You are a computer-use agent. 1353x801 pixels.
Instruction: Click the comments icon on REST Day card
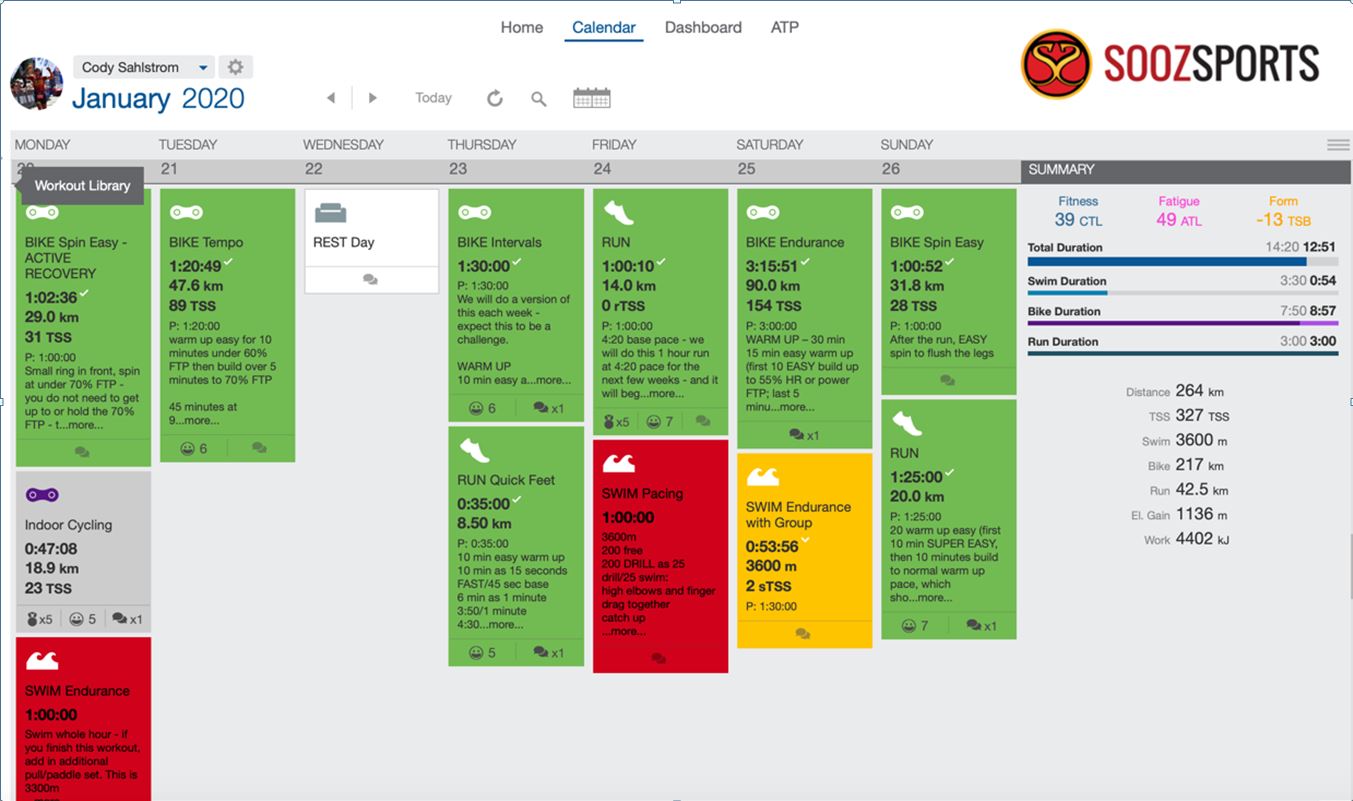point(370,280)
